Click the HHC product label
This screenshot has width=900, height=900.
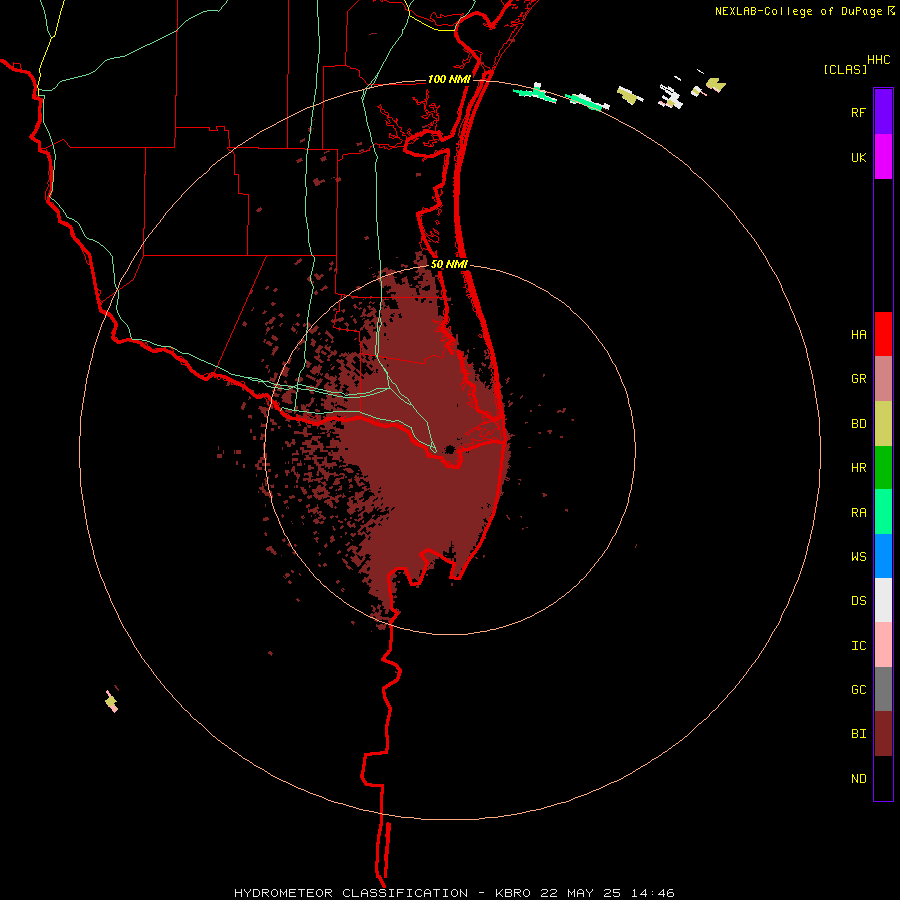[878, 60]
